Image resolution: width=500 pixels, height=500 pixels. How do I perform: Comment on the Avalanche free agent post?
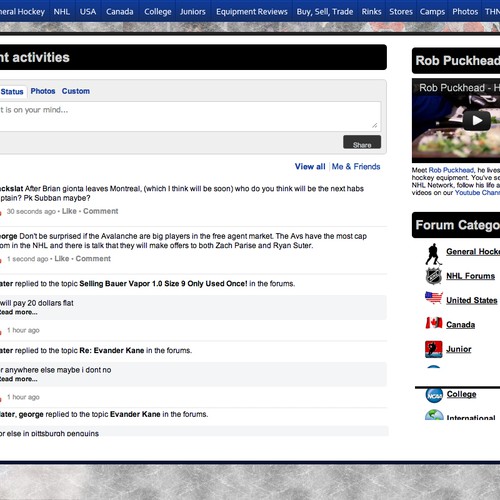click(x=93, y=259)
